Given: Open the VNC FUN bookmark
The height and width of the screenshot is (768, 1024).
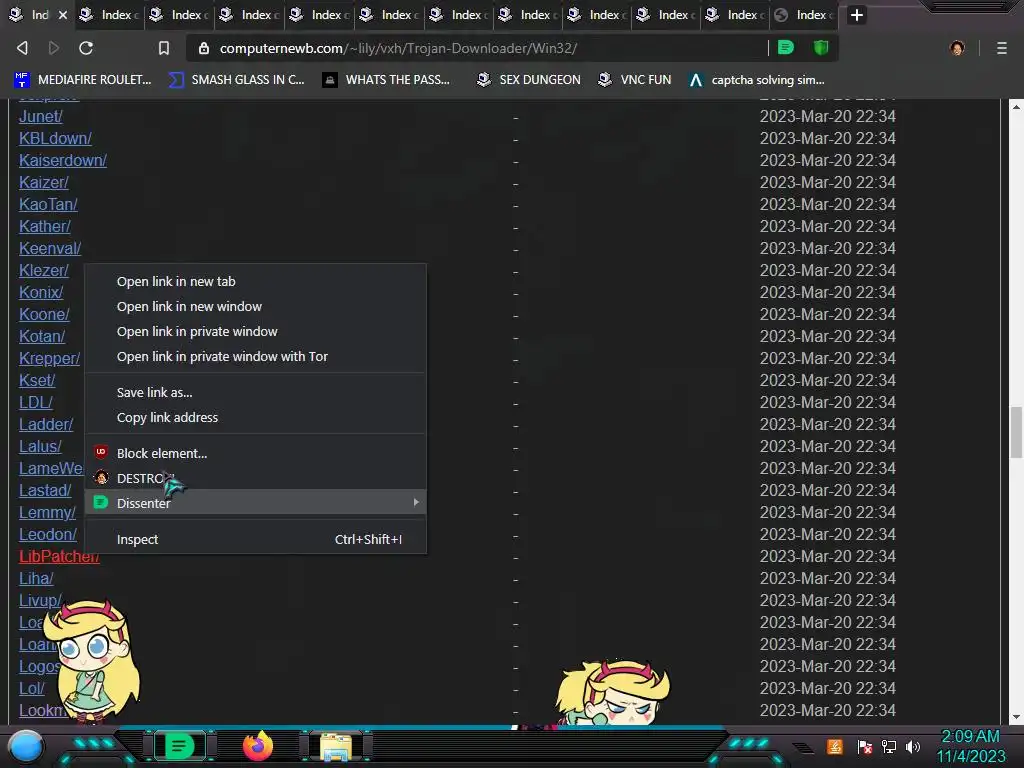Looking at the screenshot, I should 634,80.
